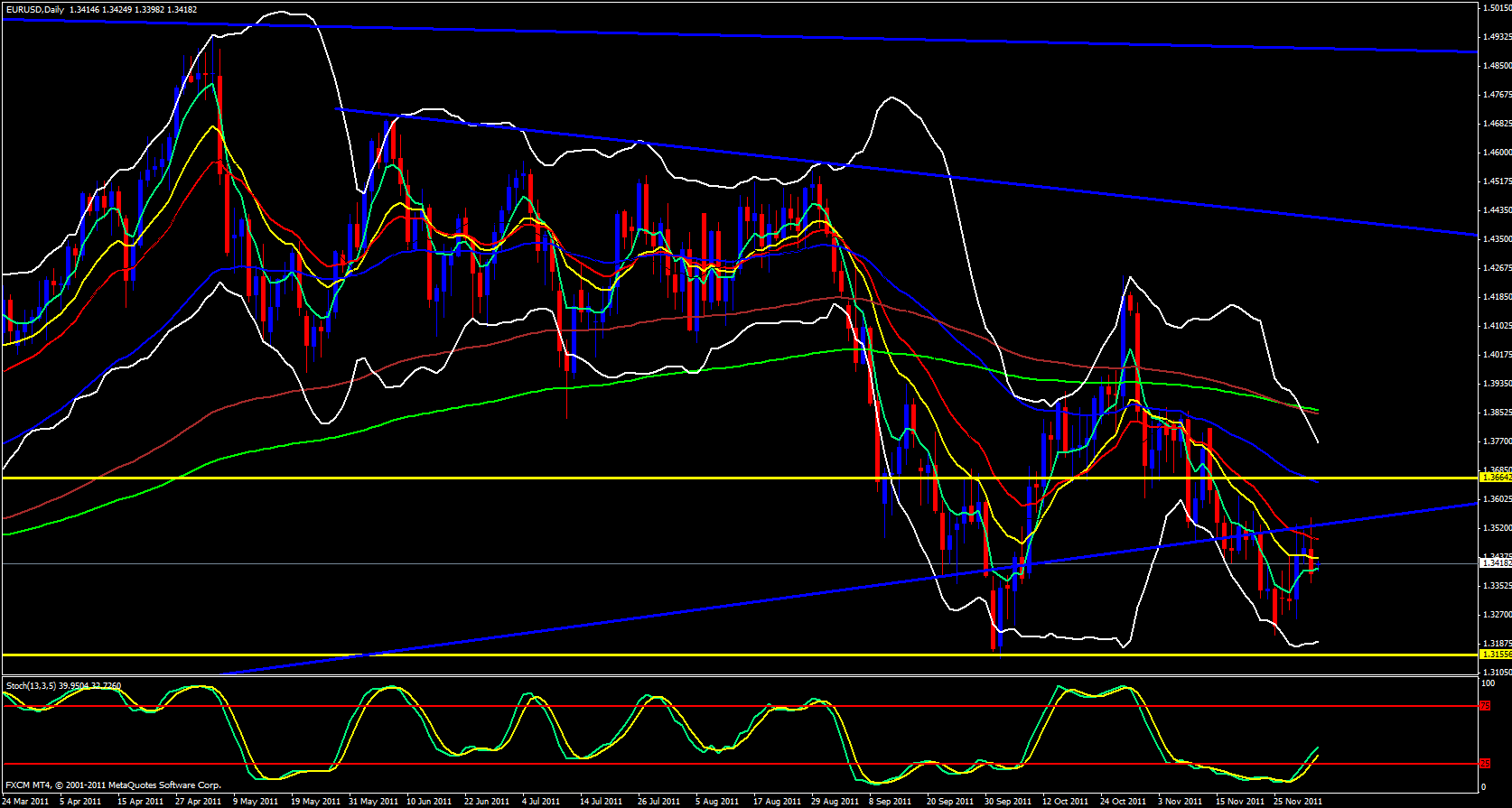Click the 1.47675 price scale label
1512x808 pixels.
click(x=1497, y=95)
